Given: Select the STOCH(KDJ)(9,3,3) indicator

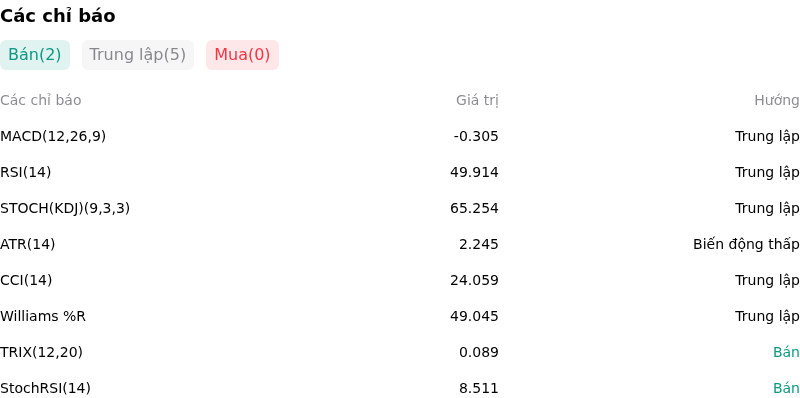Looking at the screenshot, I should coord(65,208).
